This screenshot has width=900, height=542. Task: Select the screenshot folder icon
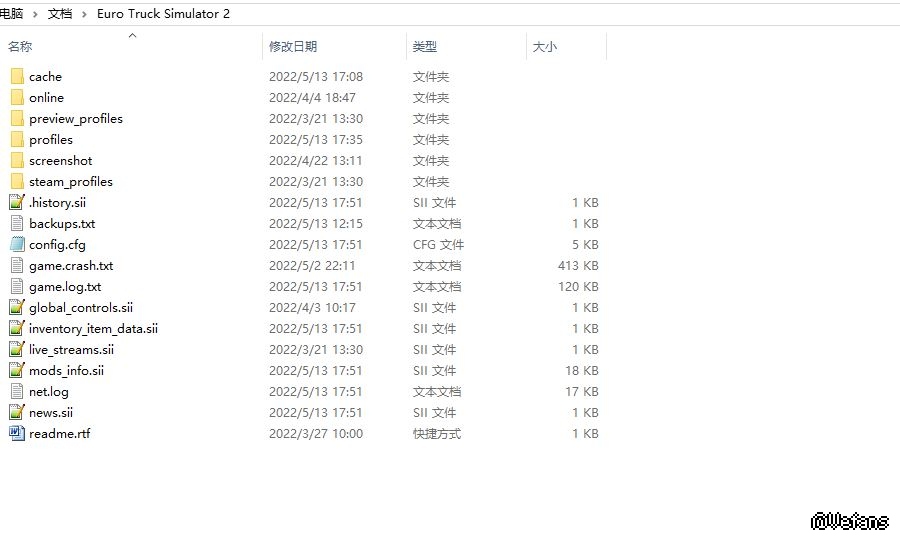tap(17, 161)
